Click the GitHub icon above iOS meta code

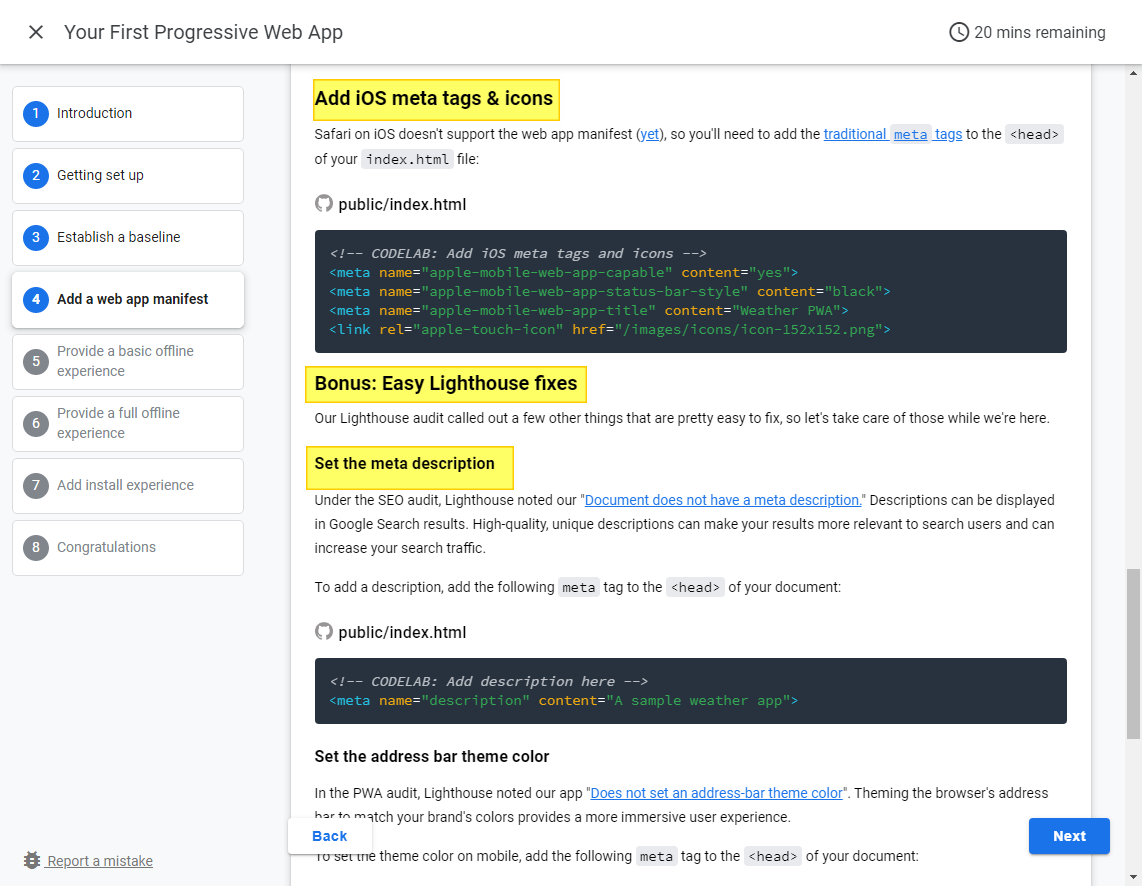pyautogui.click(x=323, y=204)
